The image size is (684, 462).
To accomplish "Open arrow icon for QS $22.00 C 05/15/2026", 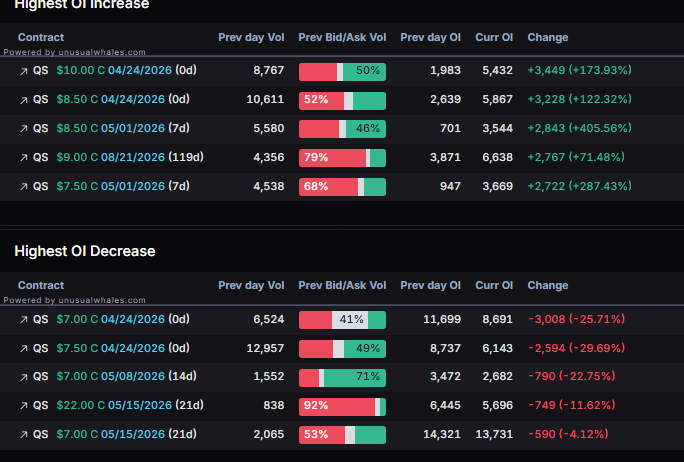I will coord(24,406).
